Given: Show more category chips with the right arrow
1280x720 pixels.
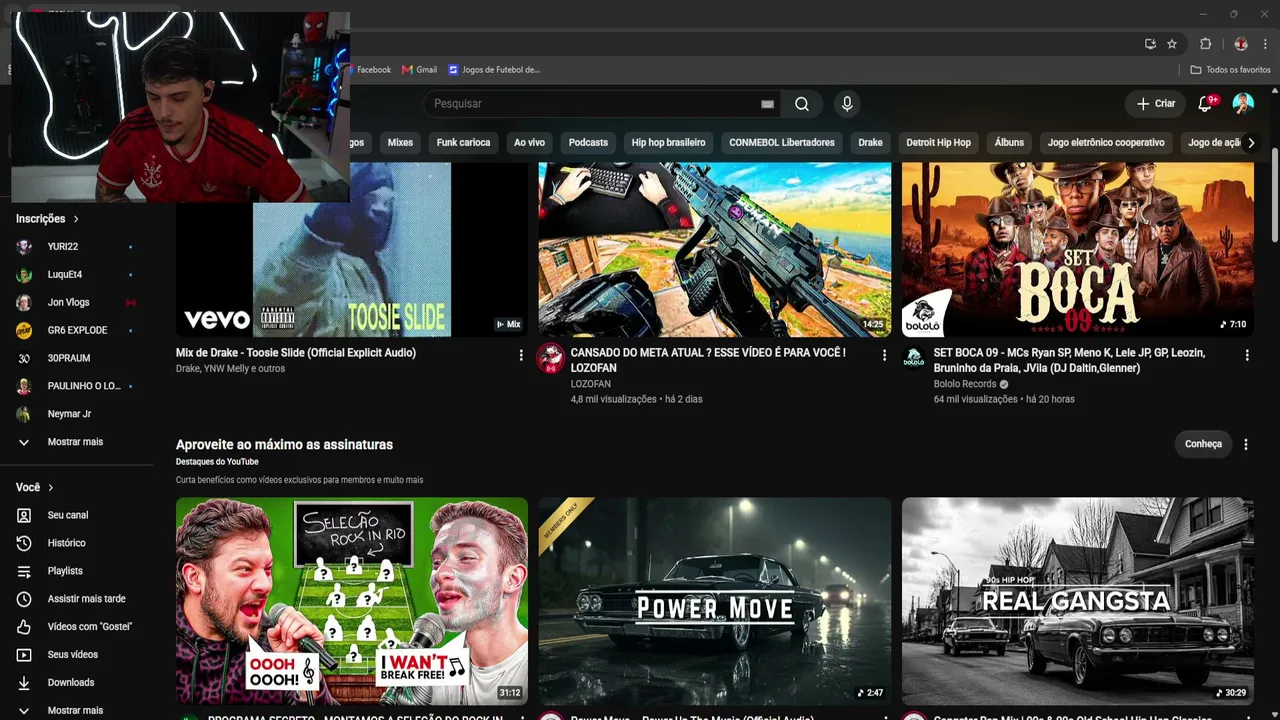Looking at the screenshot, I should pyautogui.click(x=1251, y=143).
